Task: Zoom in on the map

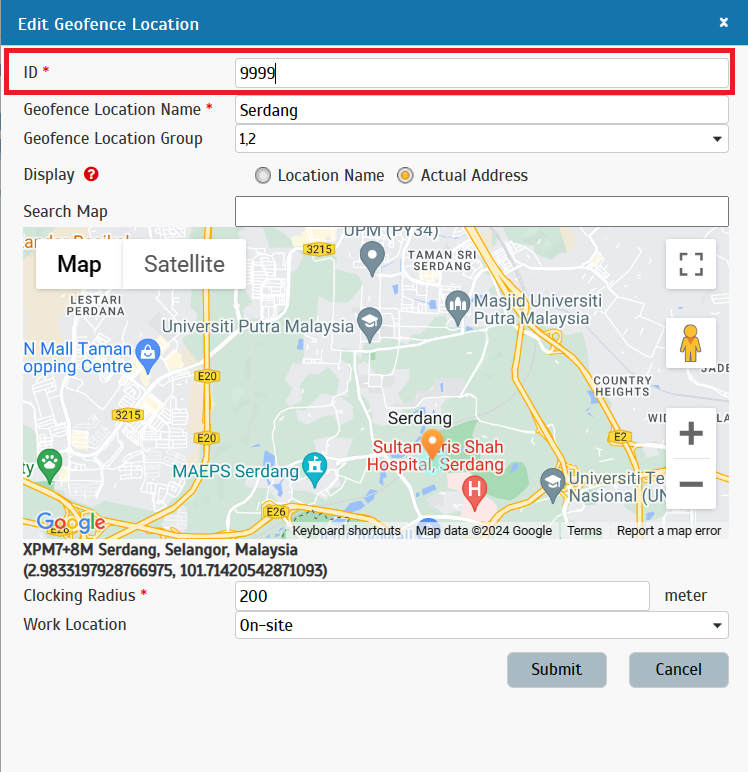Action: [691, 434]
